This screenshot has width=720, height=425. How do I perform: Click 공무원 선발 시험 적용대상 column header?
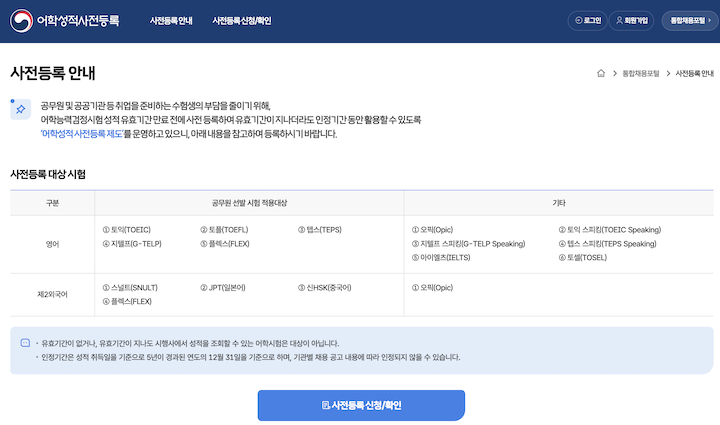(x=249, y=203)
